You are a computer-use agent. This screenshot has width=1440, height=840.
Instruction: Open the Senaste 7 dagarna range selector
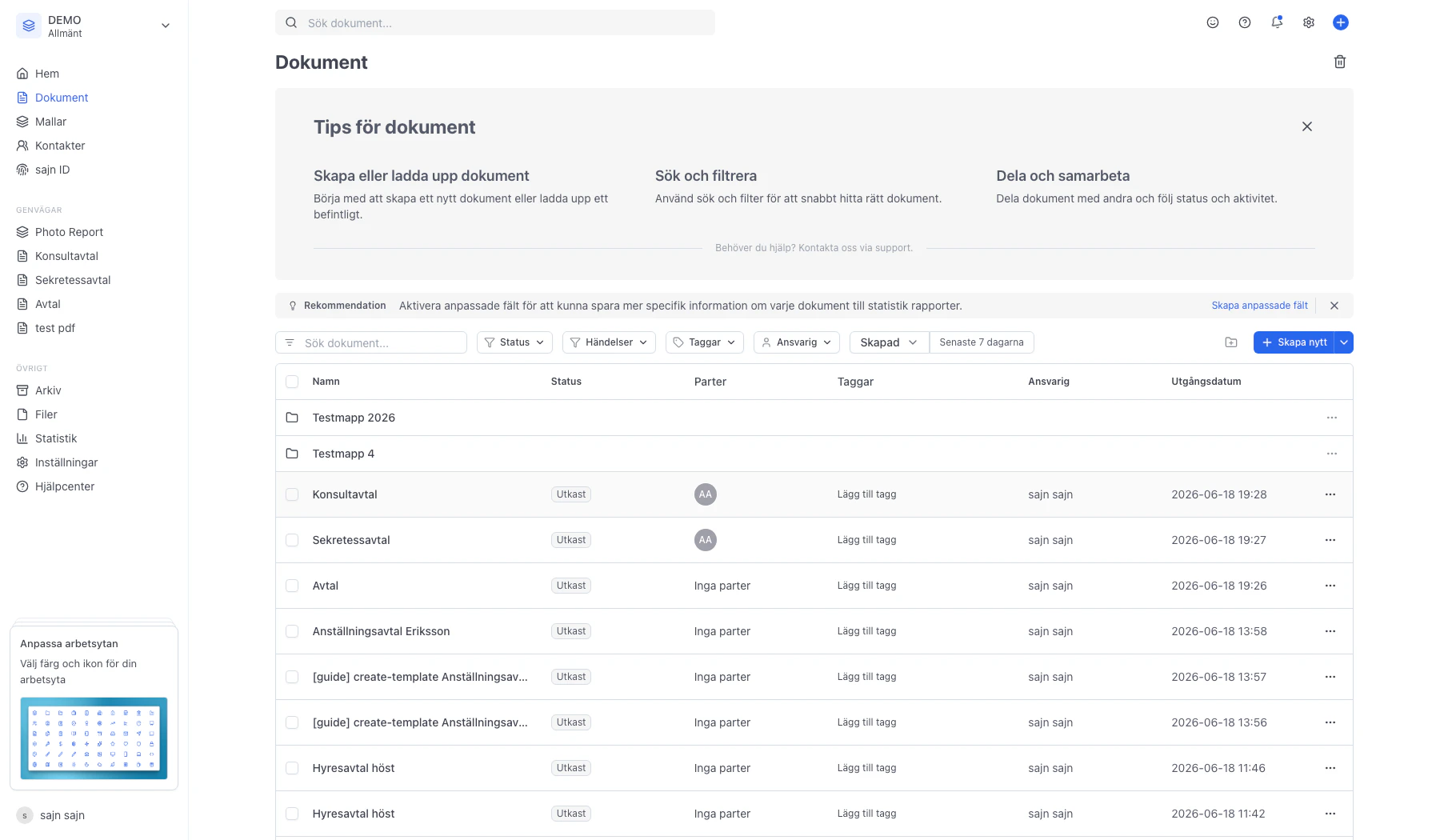coord(982,342)
